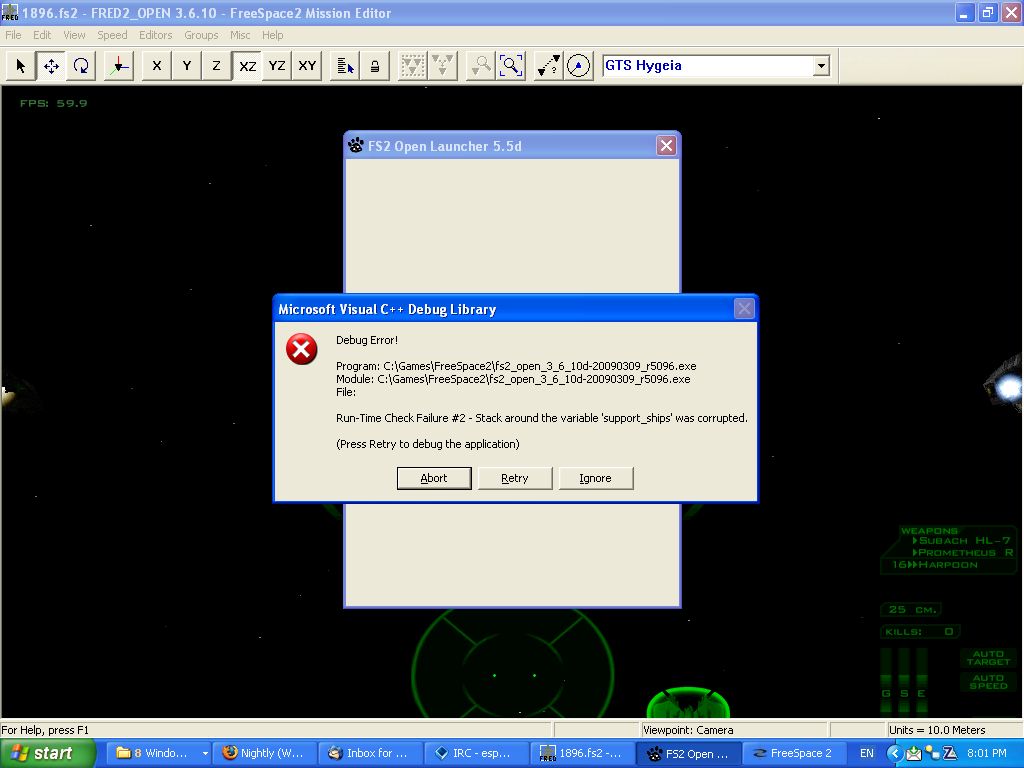Select the arrow pointer tool
This screenshot has width=1024, height=768.
[x=20, y=66]
